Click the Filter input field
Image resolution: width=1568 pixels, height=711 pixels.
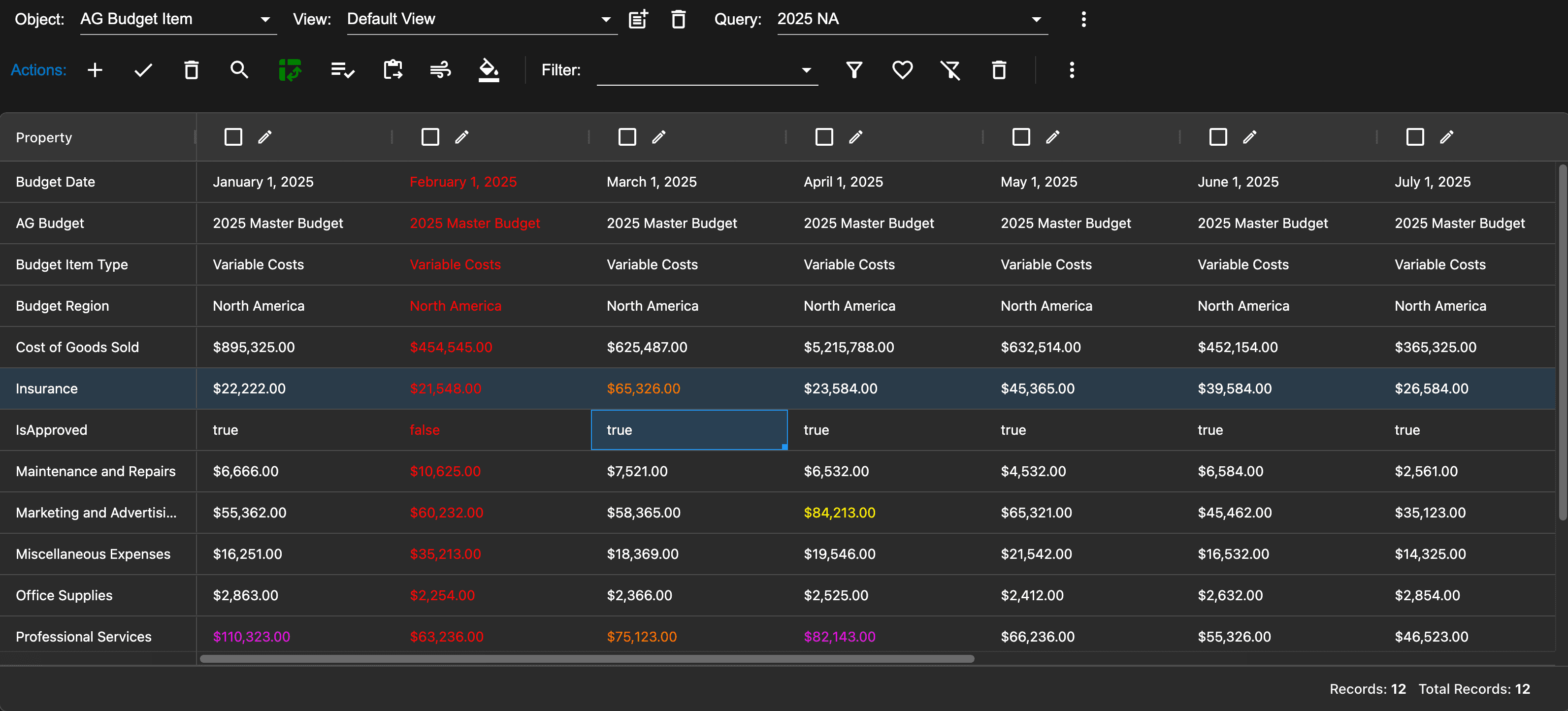point(700,70)
